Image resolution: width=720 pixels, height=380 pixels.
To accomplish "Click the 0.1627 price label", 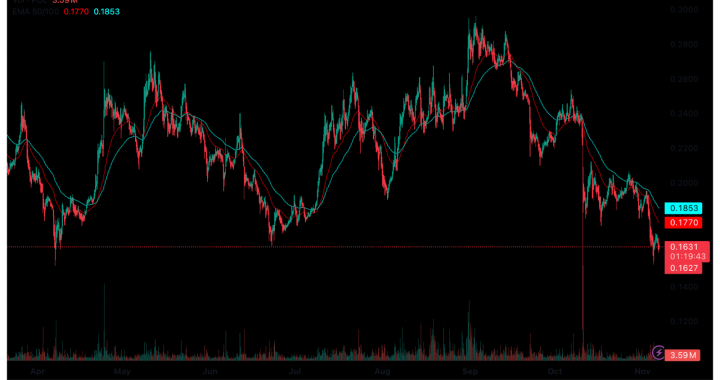I will [683, 268].
